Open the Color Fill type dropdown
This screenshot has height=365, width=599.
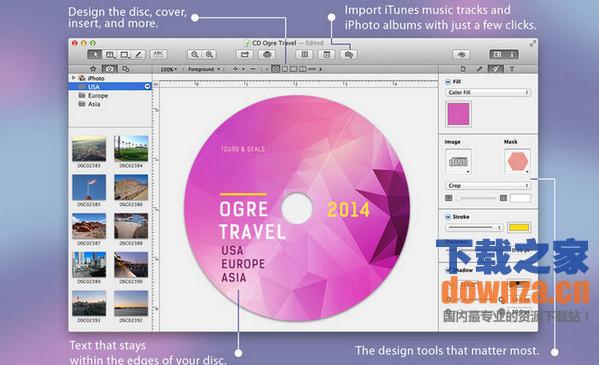click(x=488, y=92)
